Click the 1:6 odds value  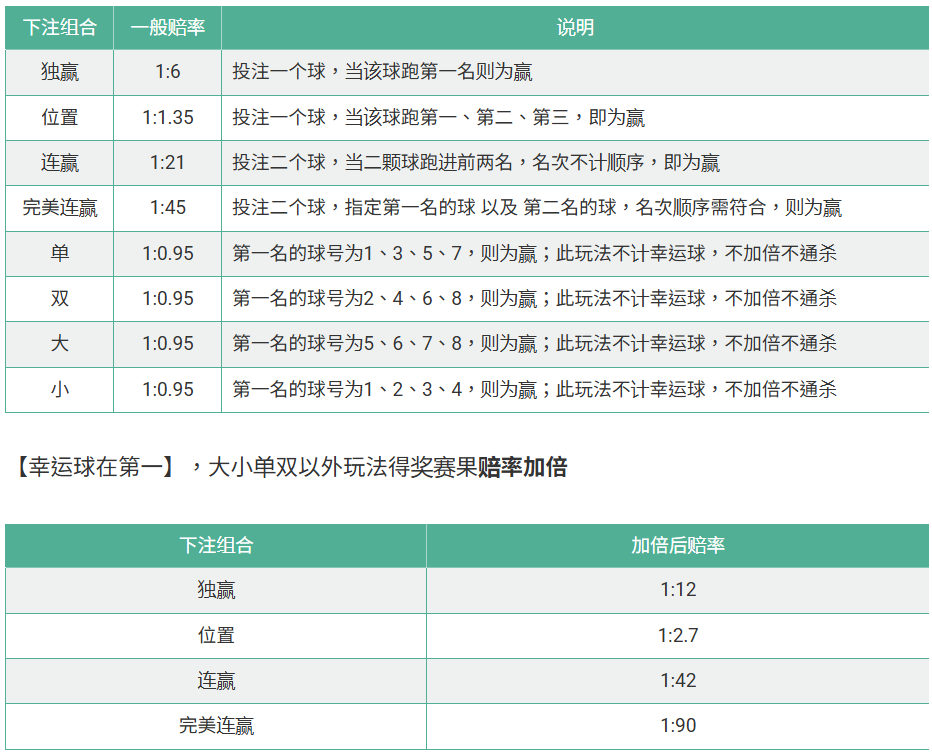tap(168, 72)
